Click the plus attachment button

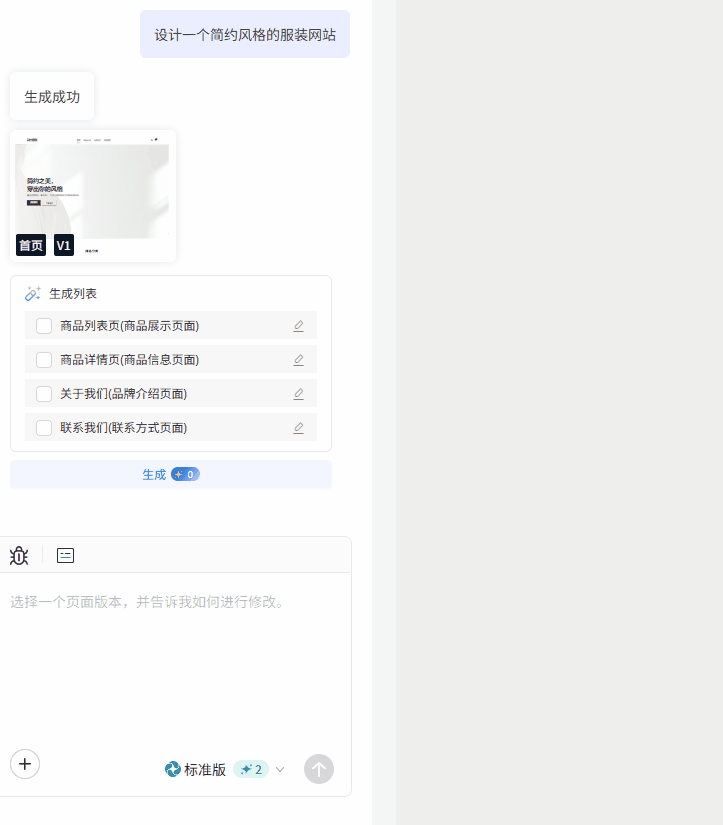pyautogui.click(x=25, y=764)
